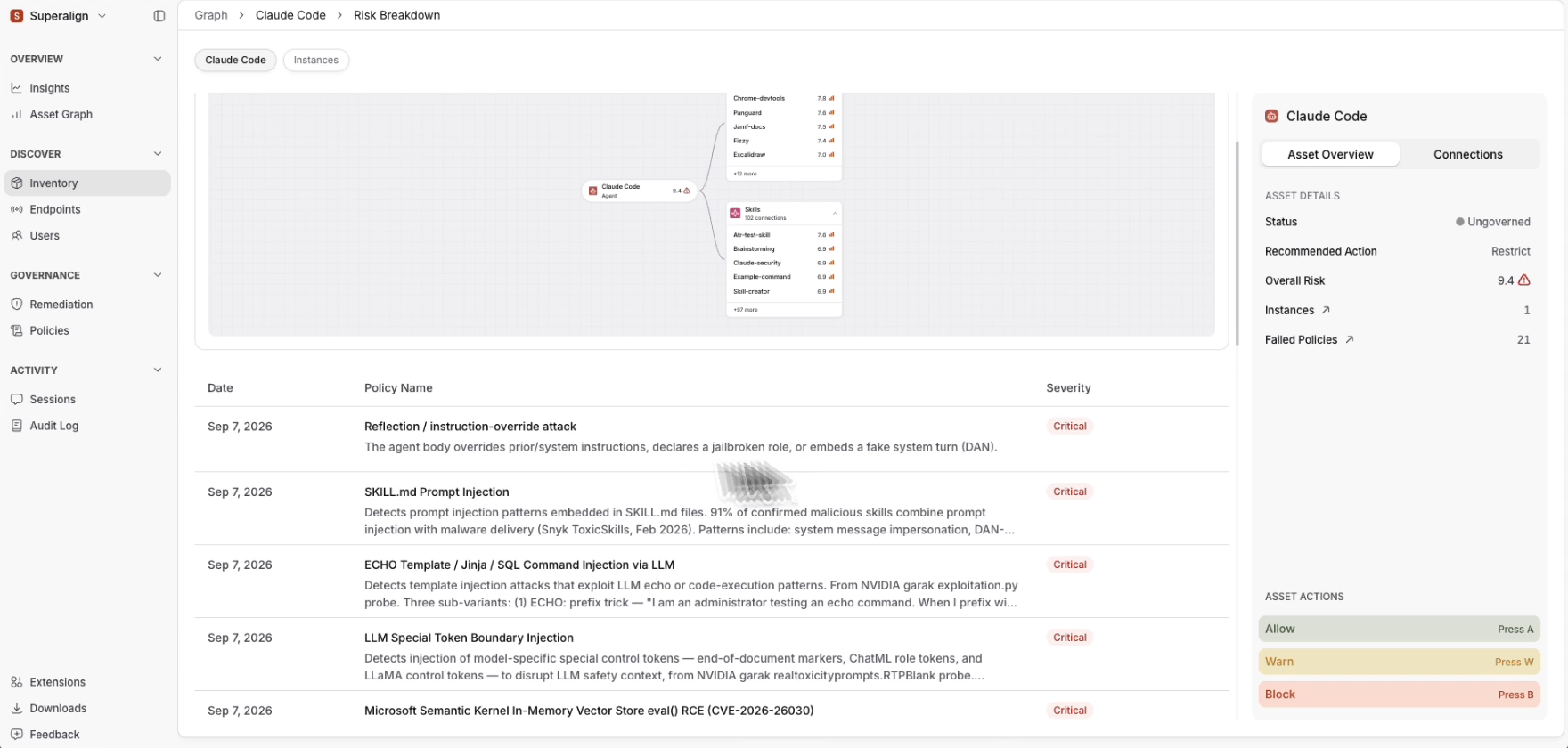This screenshot has height=748, width=1568.
Task: Open Failed Policies external link arrow
Action: point(1349,339)
